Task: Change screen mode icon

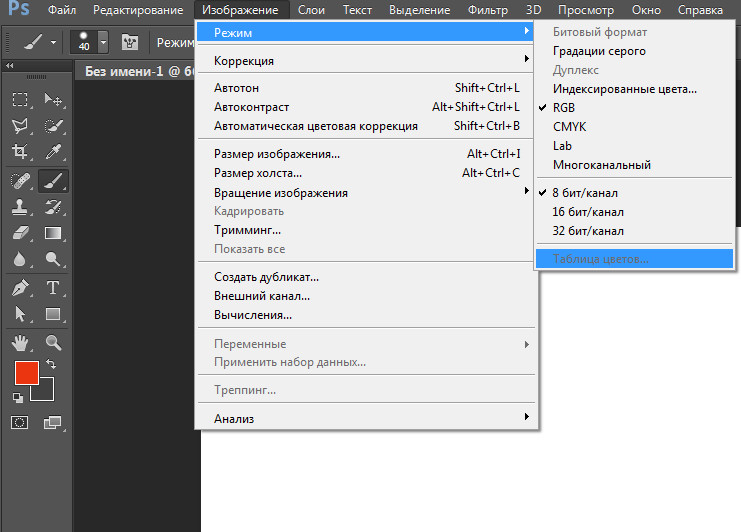Action: 52,422
